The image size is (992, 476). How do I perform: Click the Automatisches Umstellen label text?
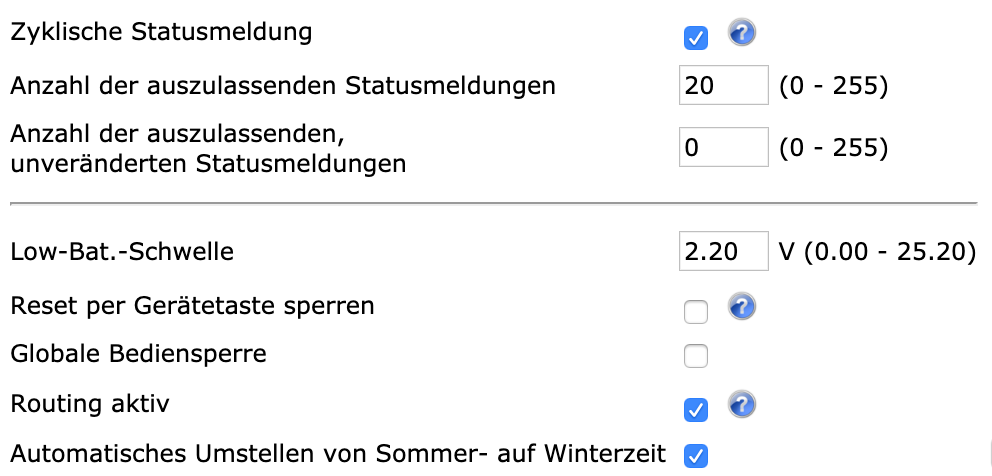click(338, 454)
